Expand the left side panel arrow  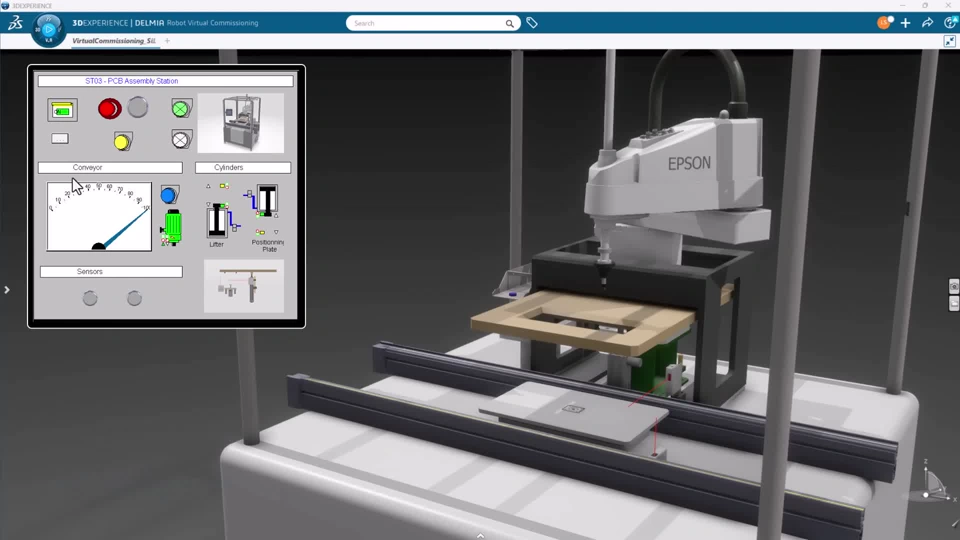(7, 290)
